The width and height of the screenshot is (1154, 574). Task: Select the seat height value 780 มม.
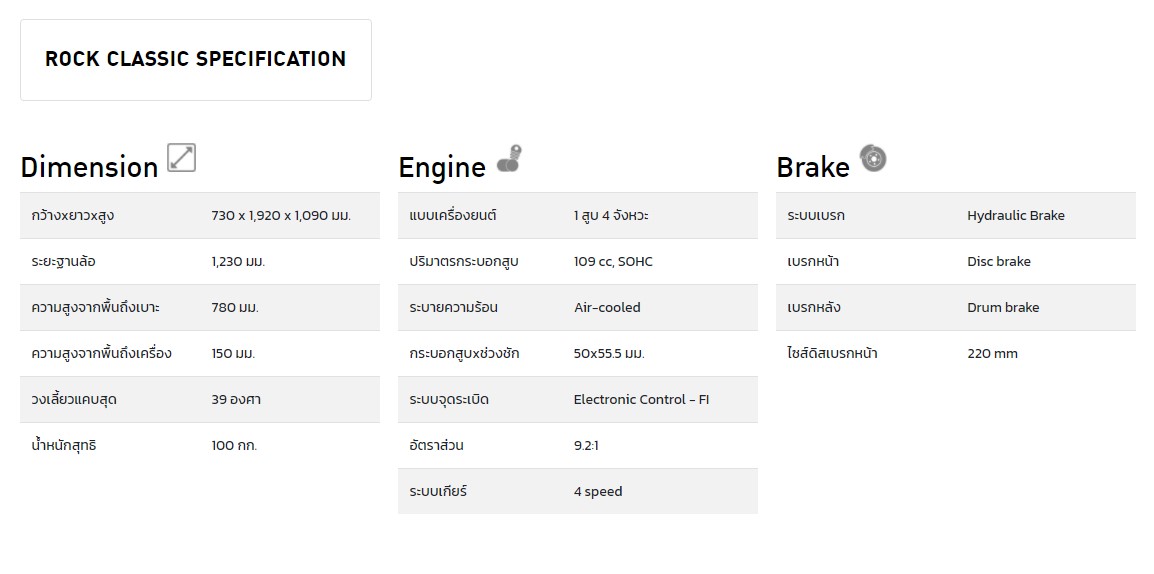[x=235, y=307]
